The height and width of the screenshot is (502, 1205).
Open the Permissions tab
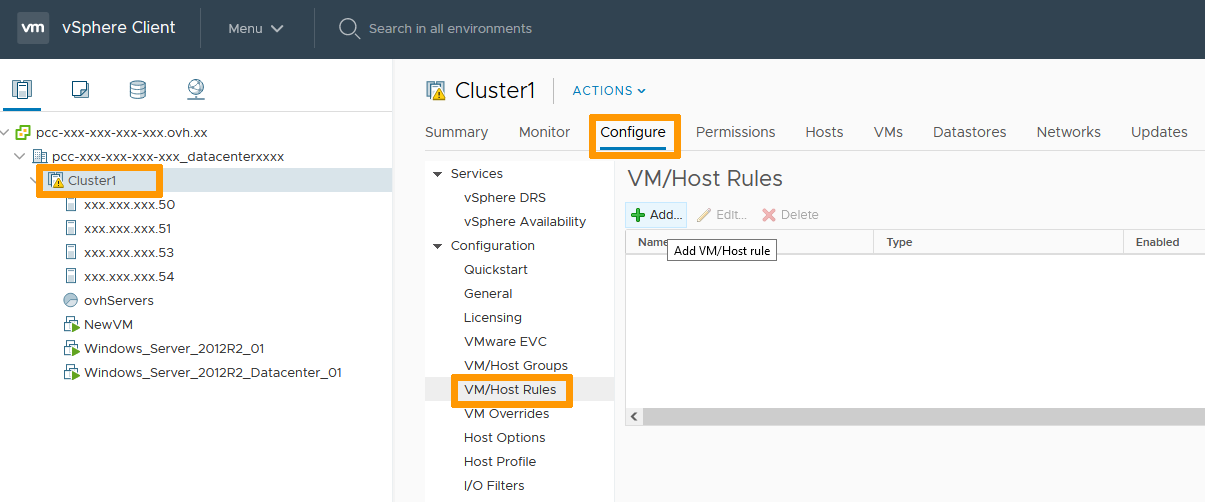click(735, 132)
